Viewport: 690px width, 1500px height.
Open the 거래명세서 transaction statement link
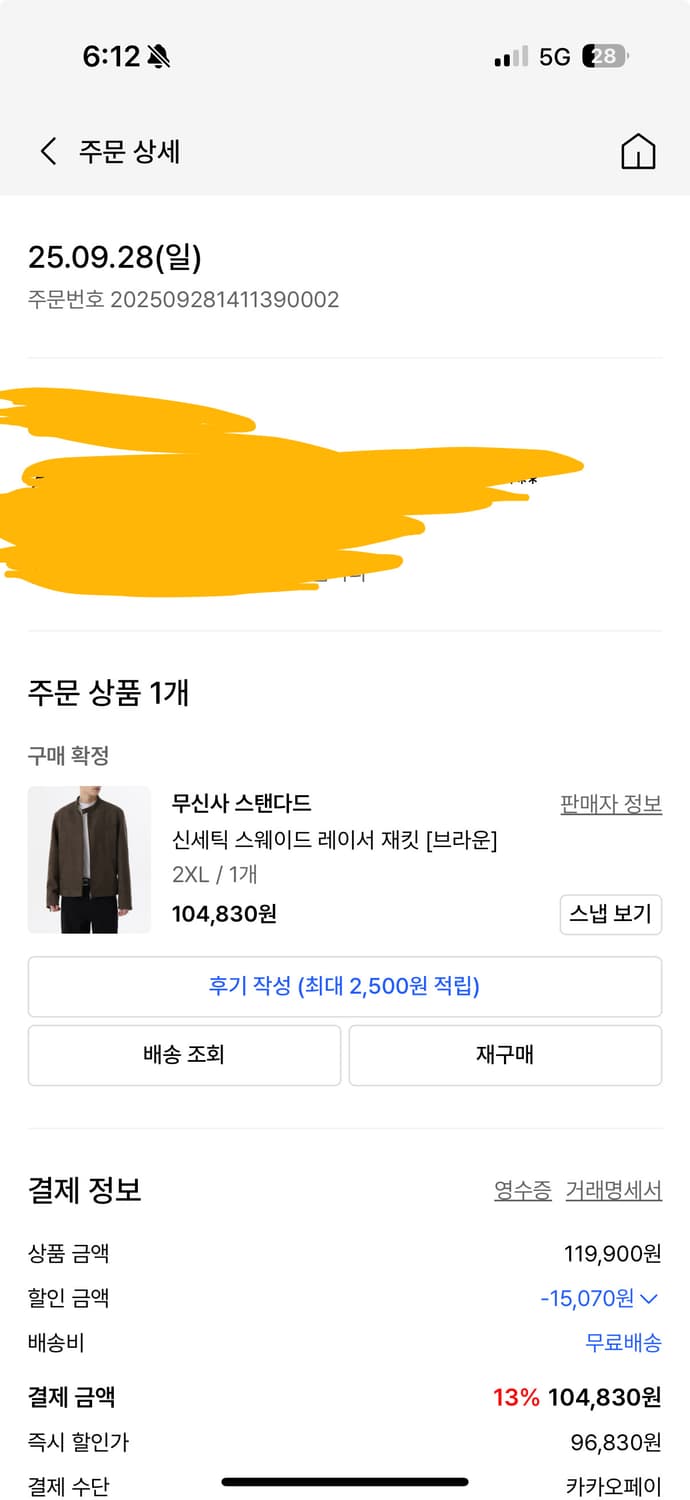pyautogui.click(x=613, y=1191)
